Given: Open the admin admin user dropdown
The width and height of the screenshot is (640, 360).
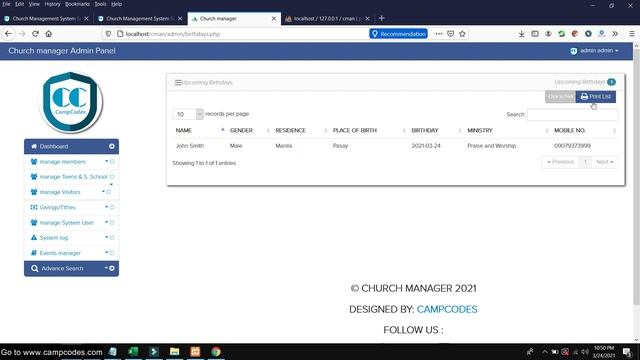Looking at the screenshot, I should coord(594,51).
